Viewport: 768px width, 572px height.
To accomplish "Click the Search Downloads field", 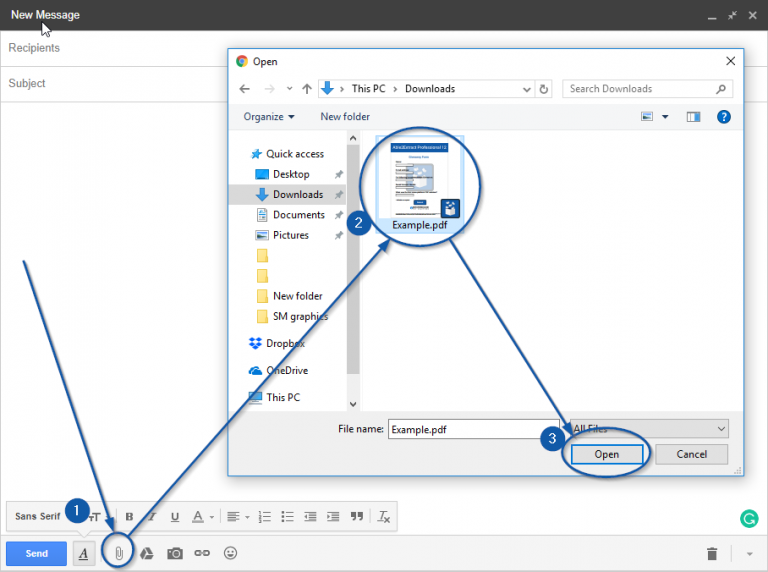I will click(640, 89).
